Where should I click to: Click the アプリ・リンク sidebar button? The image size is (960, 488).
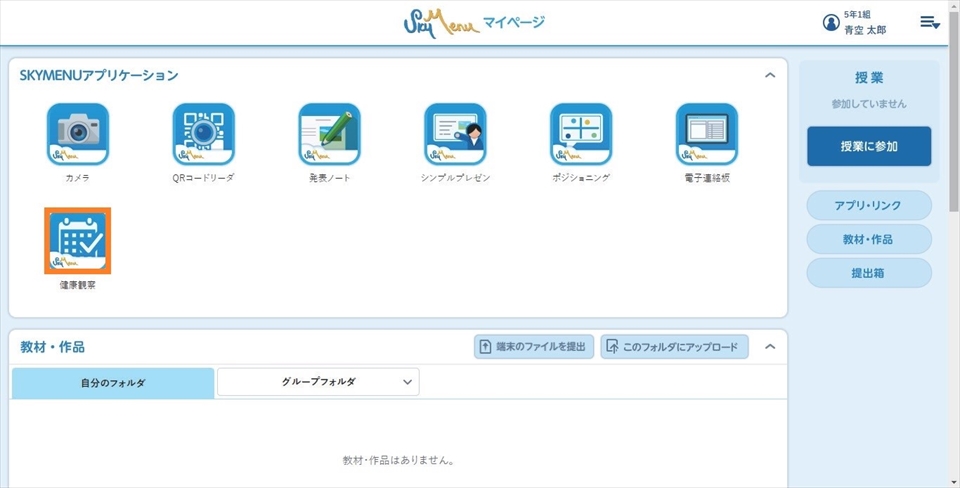[x=868, y=205]
